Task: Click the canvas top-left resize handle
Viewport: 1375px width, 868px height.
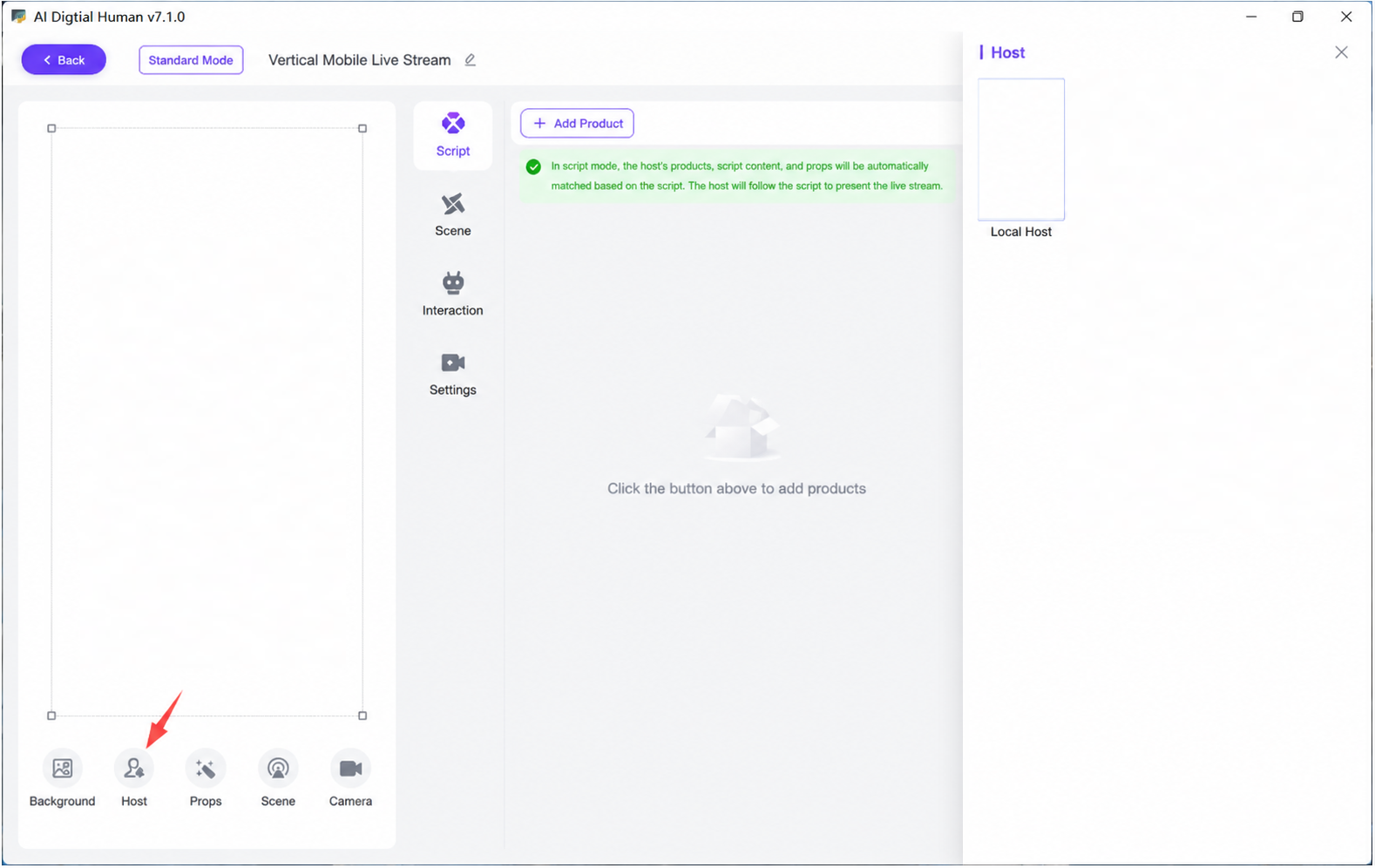Action: click(x=51, y=128)
